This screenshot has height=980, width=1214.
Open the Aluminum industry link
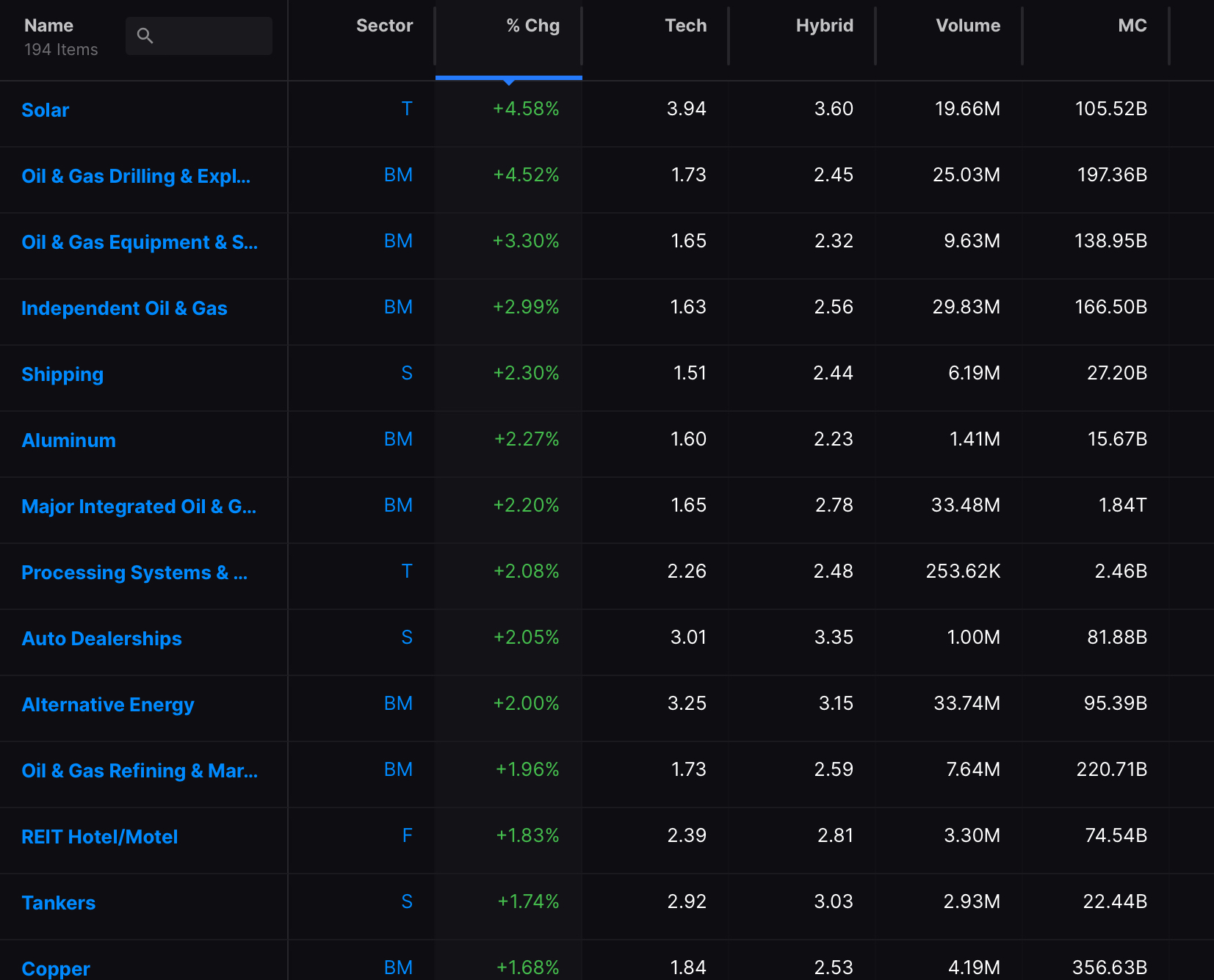point(68,440)
